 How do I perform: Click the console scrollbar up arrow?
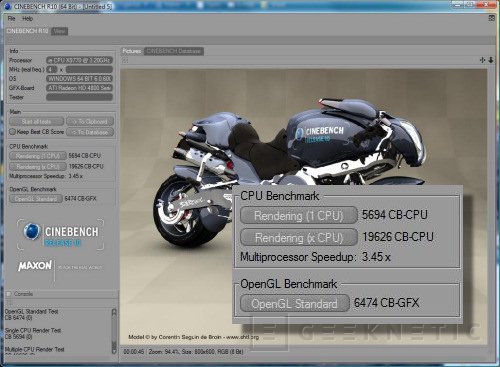point(114,312)
